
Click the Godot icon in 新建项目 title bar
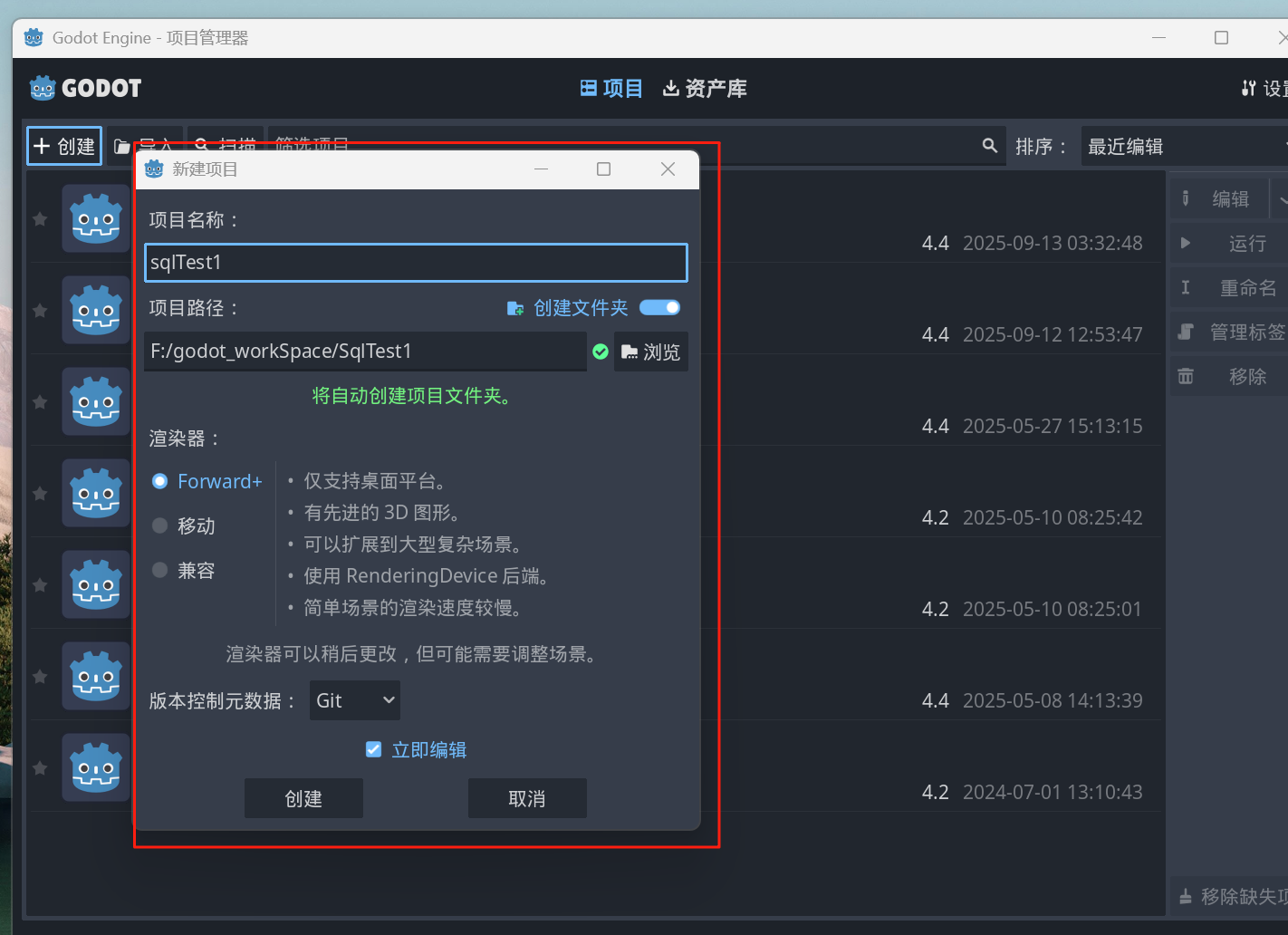pos(154,169)
